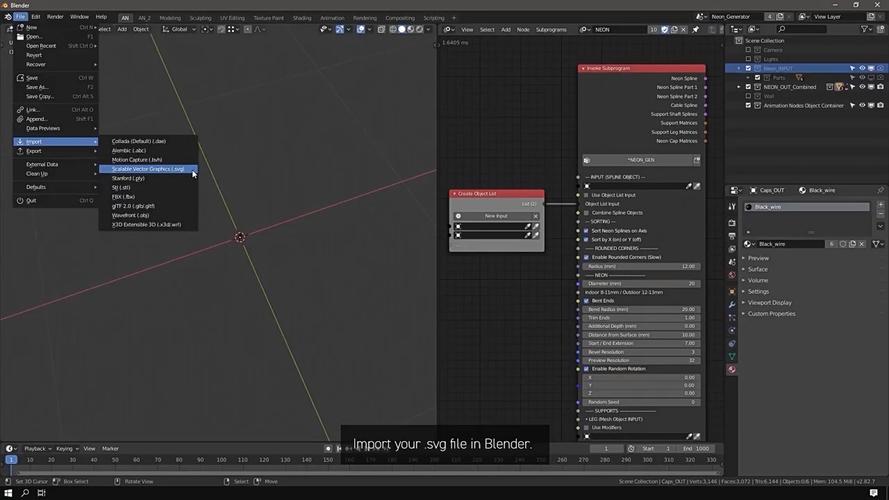Choose Wavefront (.obj) import option
This screenshot has width=889, height=500.
pos(148,215)
